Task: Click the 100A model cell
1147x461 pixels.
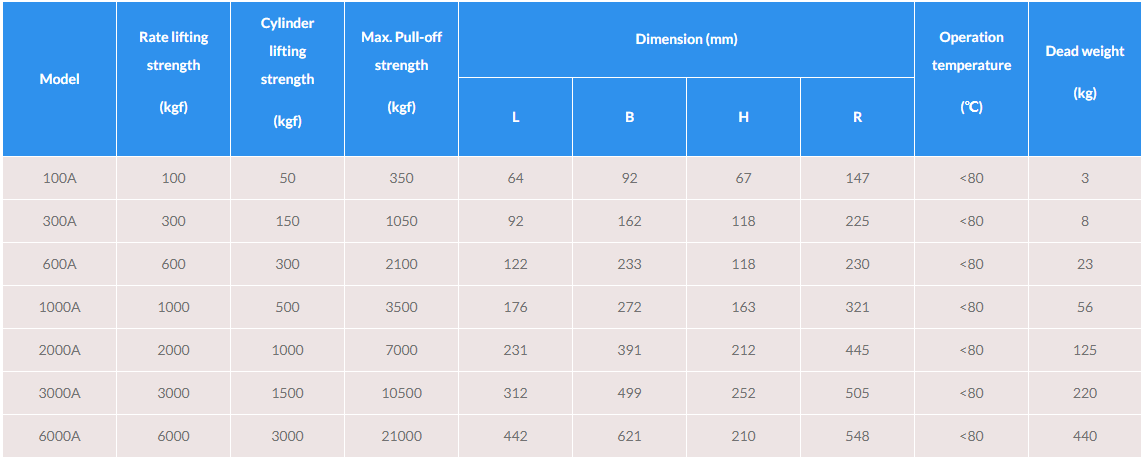Action: [60, 178]
